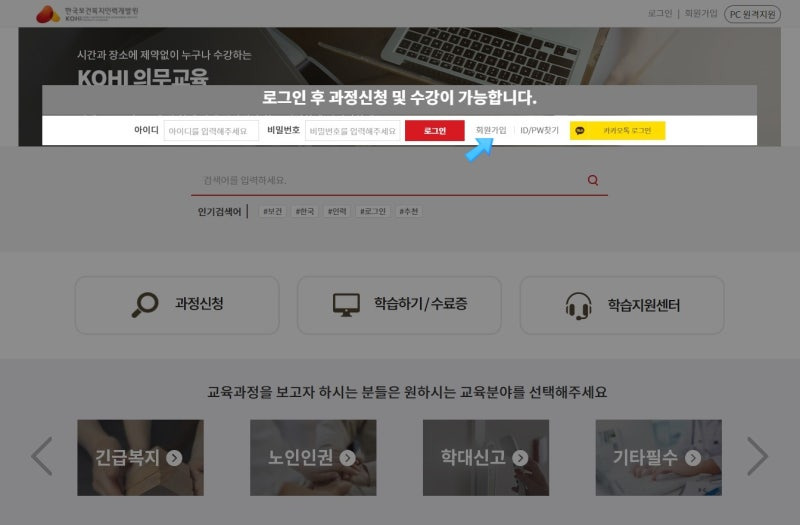Focus the 비밀번호 input field
The height and width of the screenshot is (525, 800).
tap(353, 131)
